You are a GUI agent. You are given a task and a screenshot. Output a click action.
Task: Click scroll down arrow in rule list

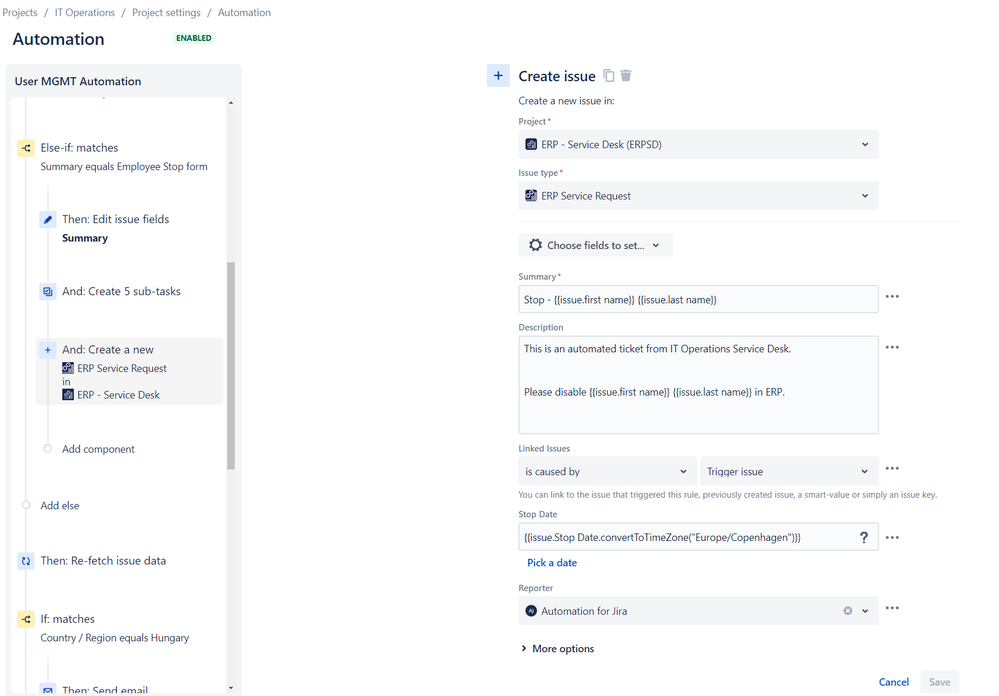tap(231, 688)
